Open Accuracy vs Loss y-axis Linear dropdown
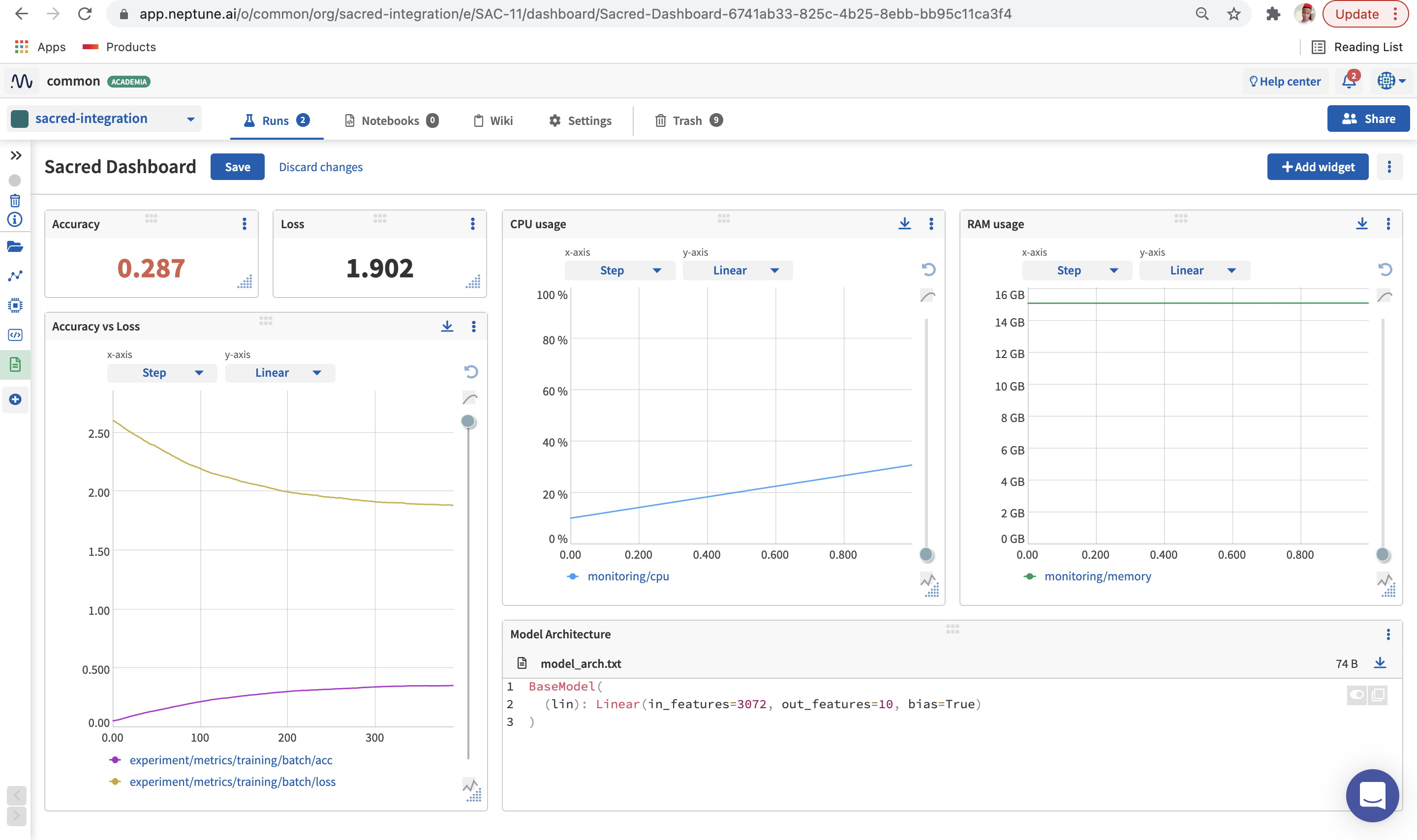This screenshot has width=1417, height=840. point(279,373)
